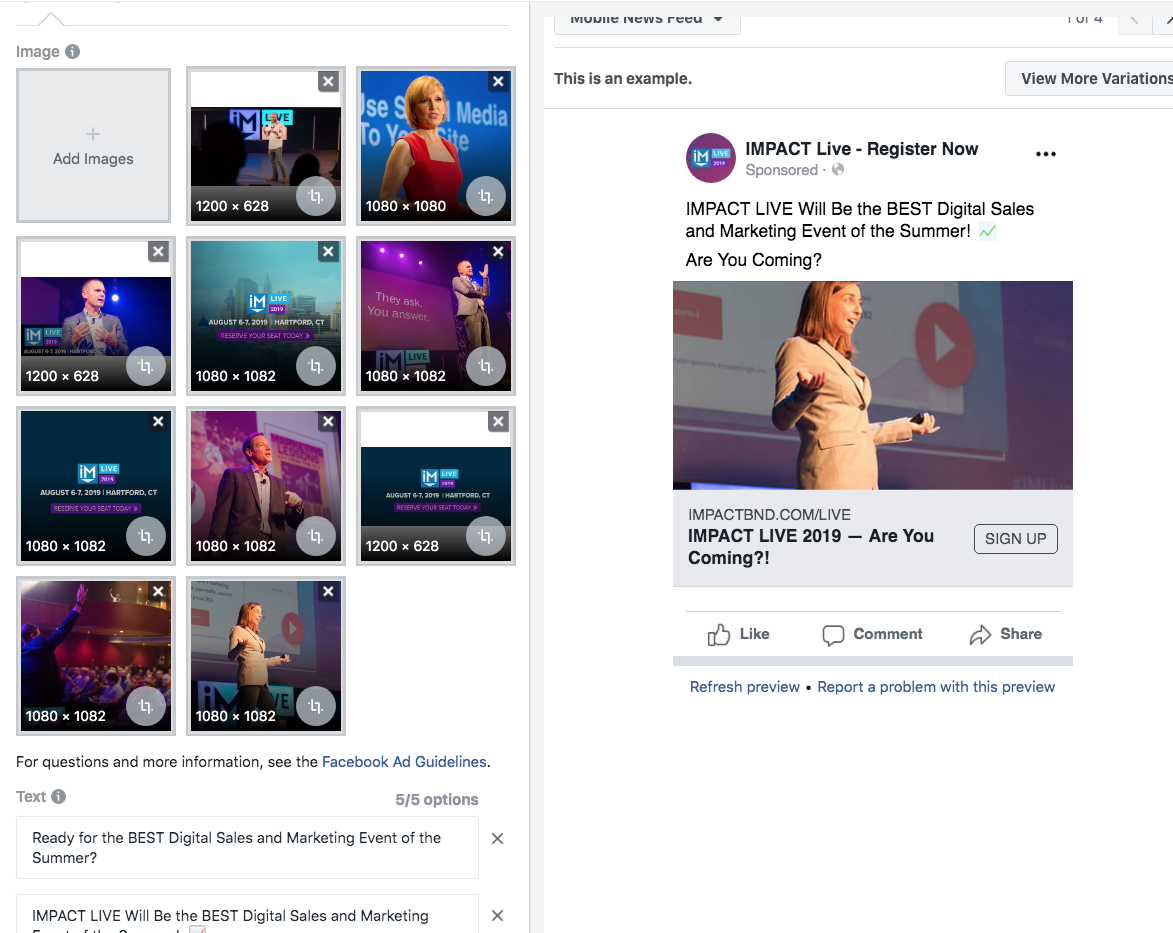Remove the red-dress woman 1080 × 1080 image
Screen dimensions: 1173x933
point(498,82)
